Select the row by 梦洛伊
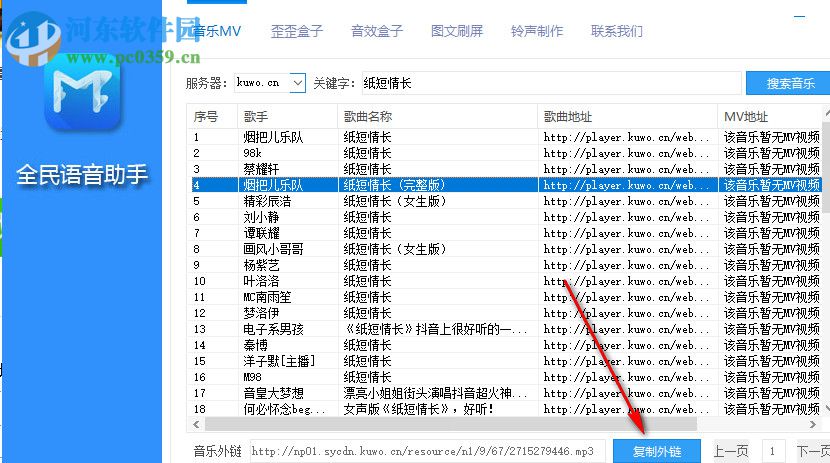 coord(504,313)
